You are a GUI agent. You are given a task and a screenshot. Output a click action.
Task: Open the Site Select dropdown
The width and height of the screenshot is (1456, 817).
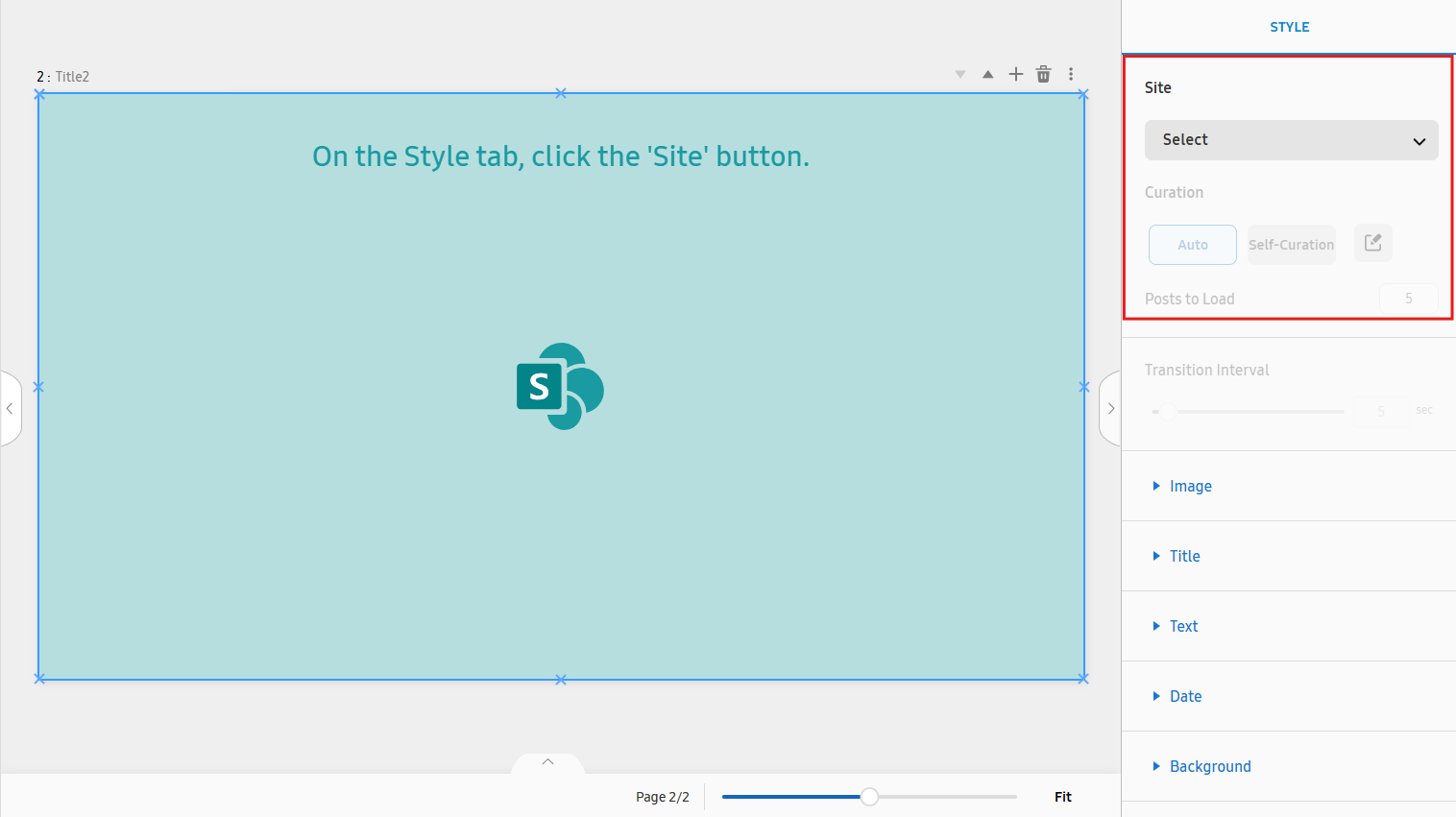(1291, 140)
